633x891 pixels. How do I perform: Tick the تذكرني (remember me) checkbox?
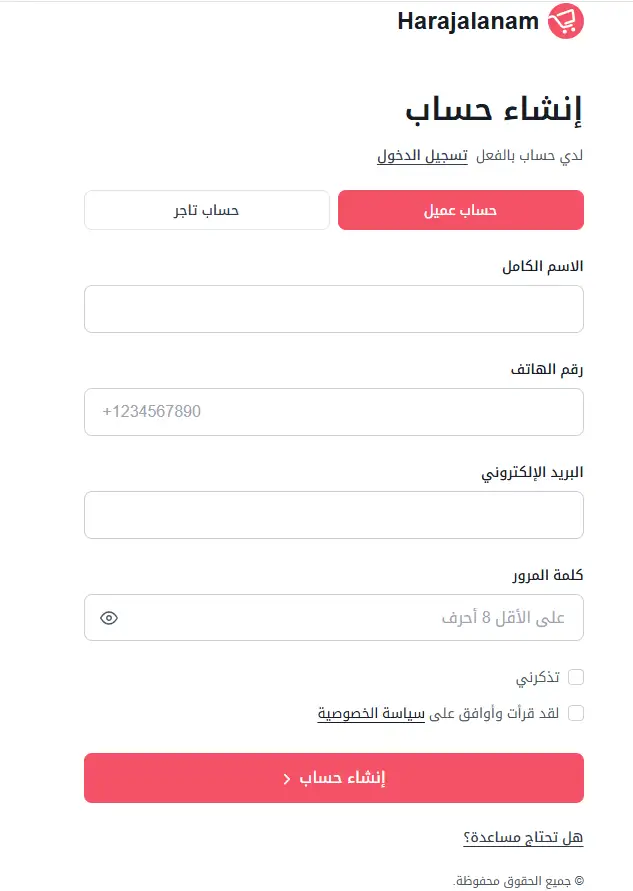click(576, 677)
